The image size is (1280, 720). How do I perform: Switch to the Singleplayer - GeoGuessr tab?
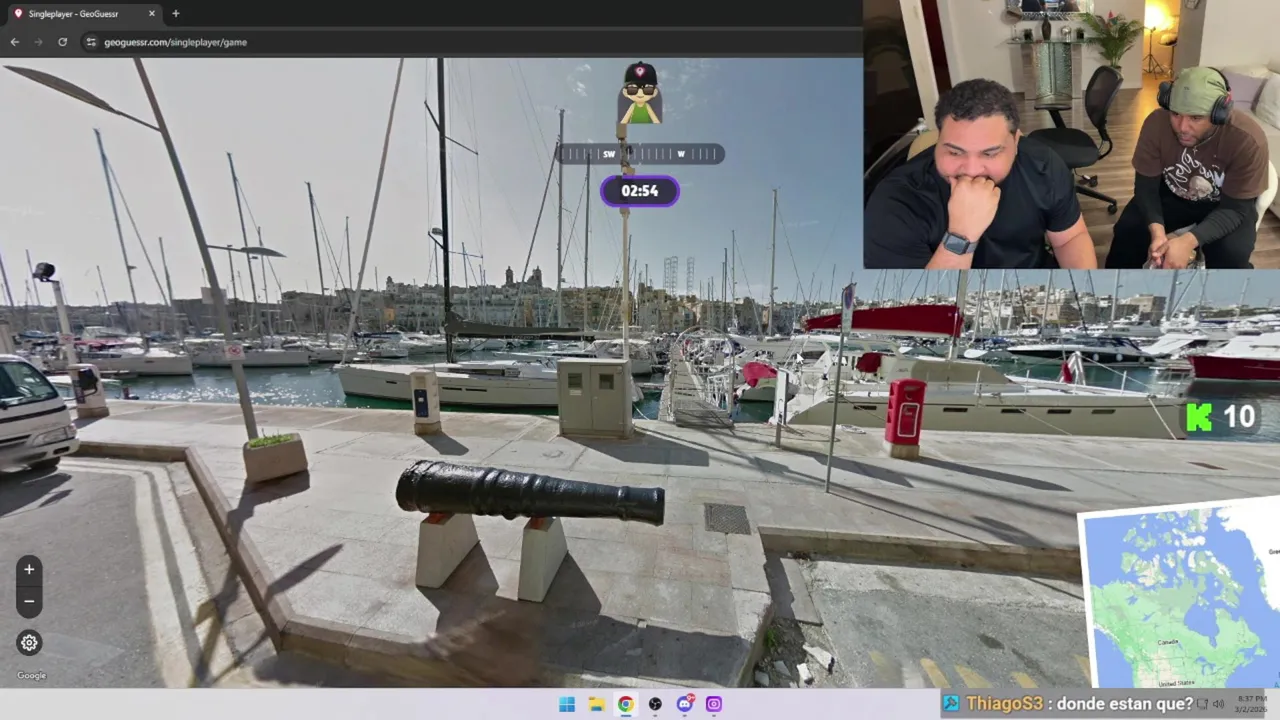point(82,14)
